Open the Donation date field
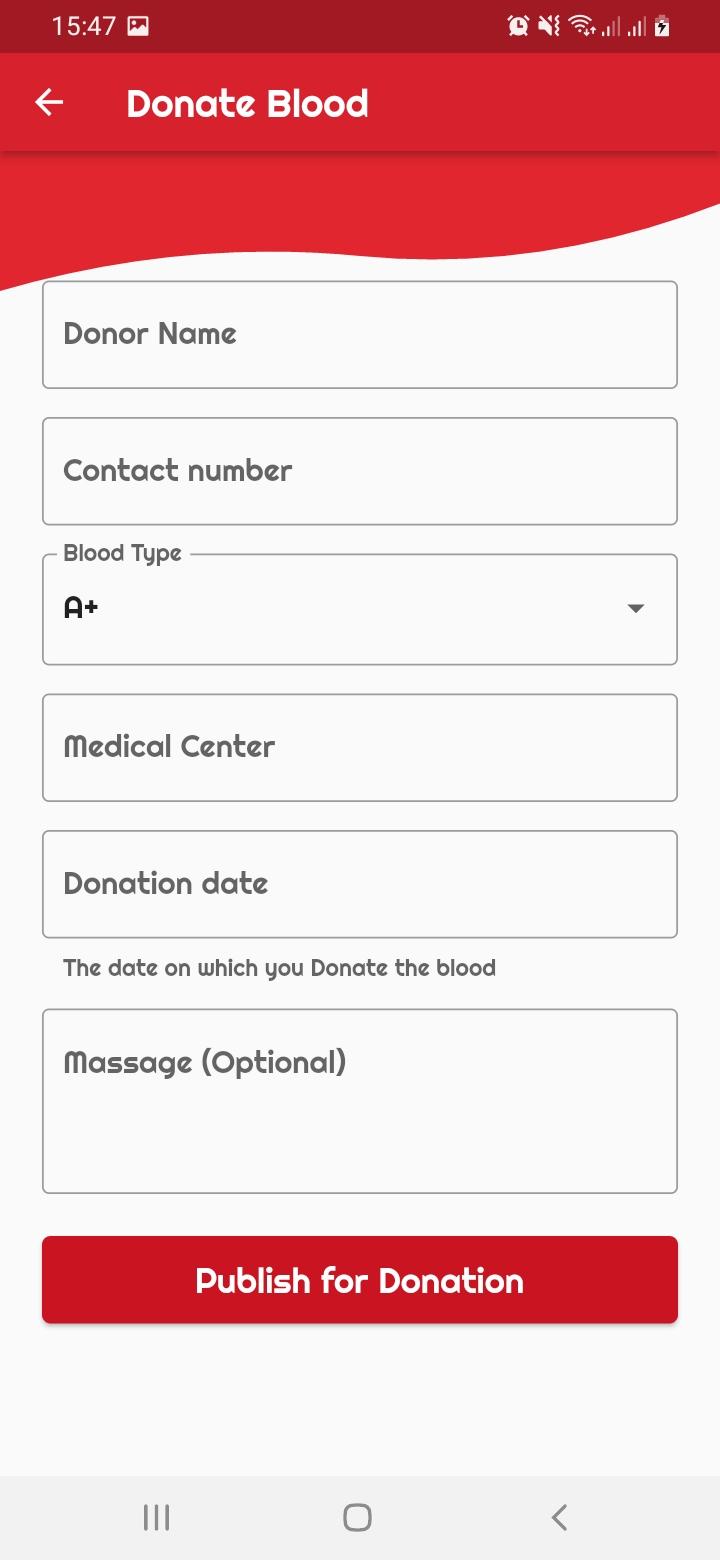This screenshot has width=720, height=1560. (360, 884)
